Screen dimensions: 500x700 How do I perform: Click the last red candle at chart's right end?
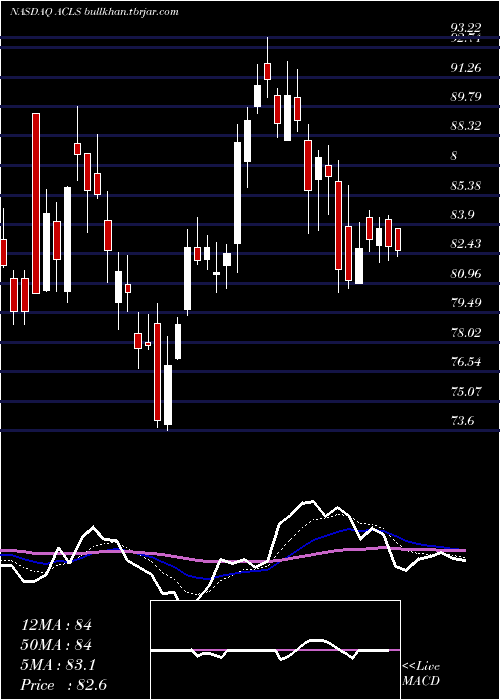pyautogui.click(x=398, y=239)
